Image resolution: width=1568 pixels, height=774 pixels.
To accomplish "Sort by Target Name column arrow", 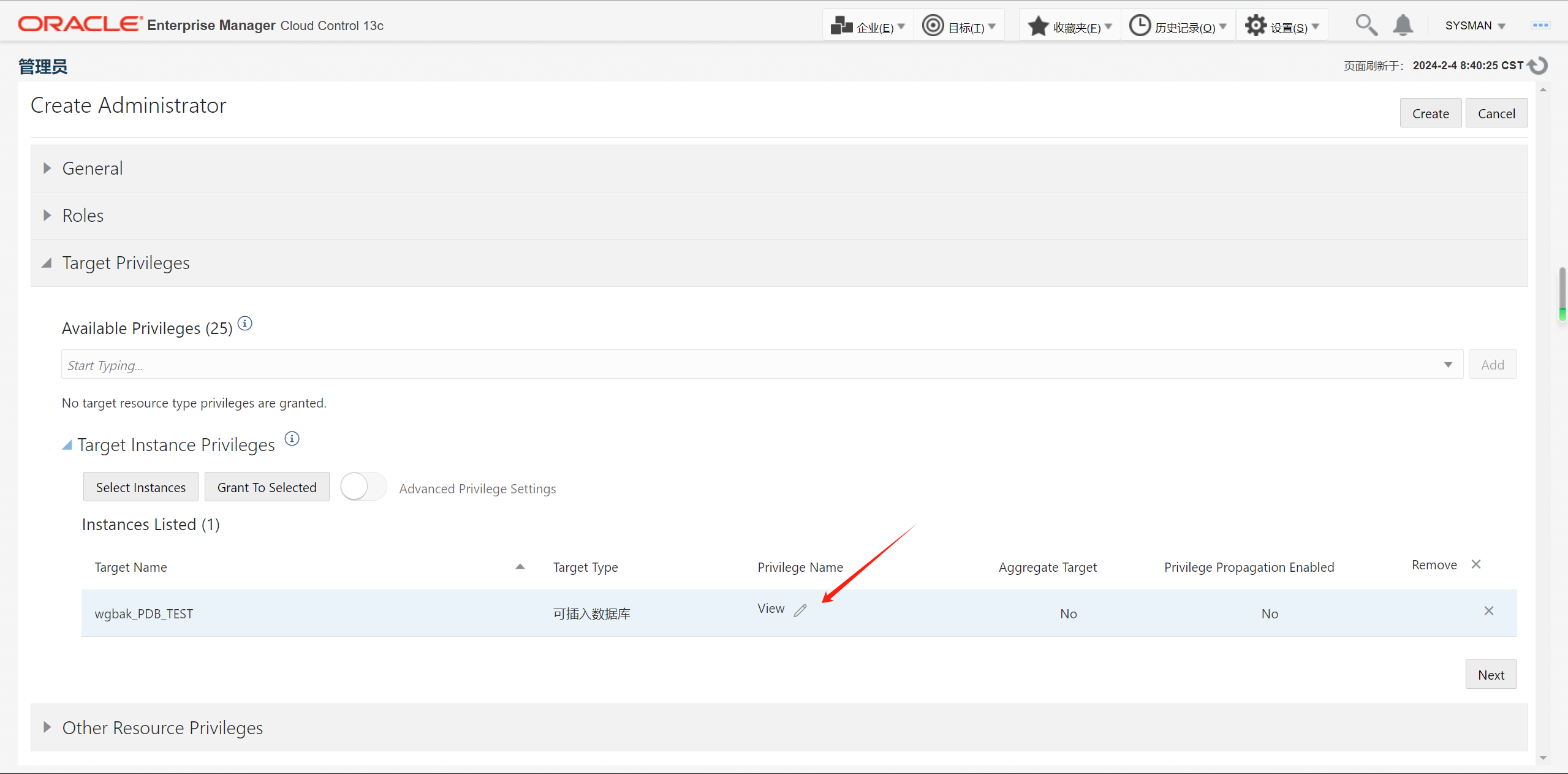I will click(x=520, y=567).
